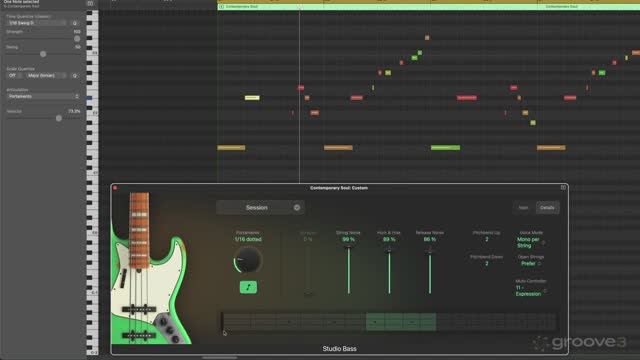Toggle the note-sync button under Portamento knob

[x=248, y=287]
